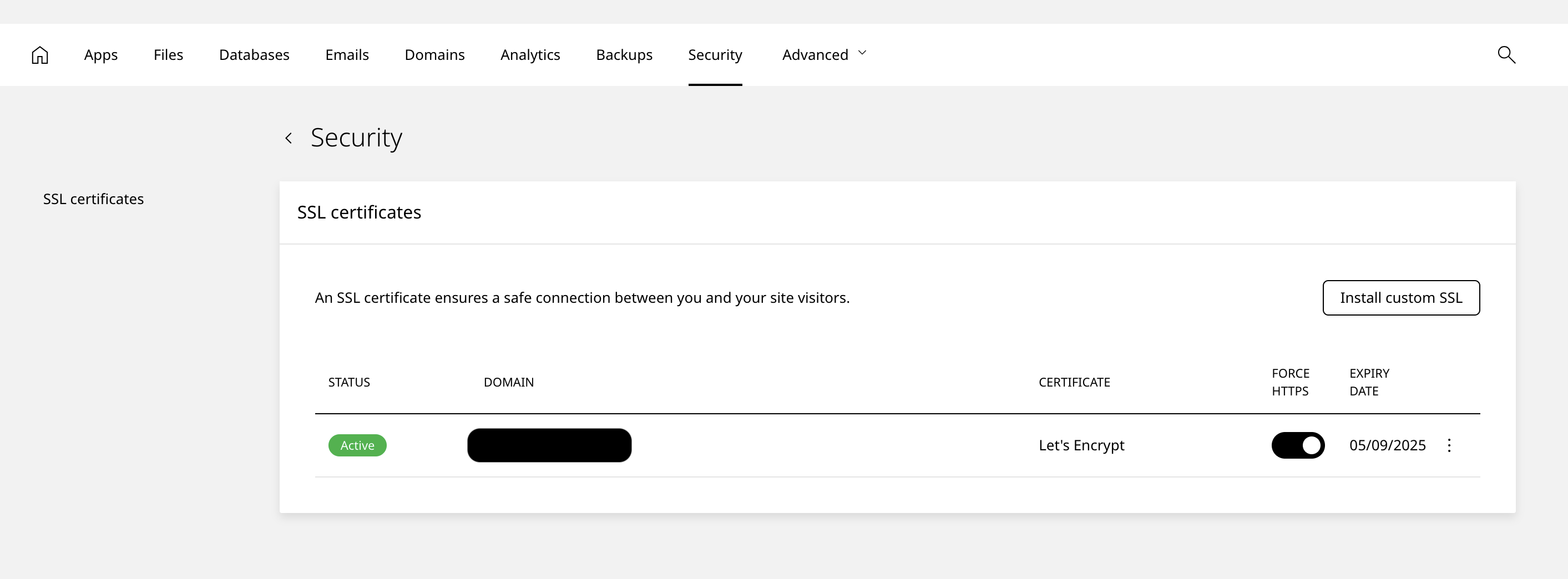This screenshot has width=1568, height=579.
Task: Click the Let's Encrypt certificate cell
Action: (x=1081, y=445)
